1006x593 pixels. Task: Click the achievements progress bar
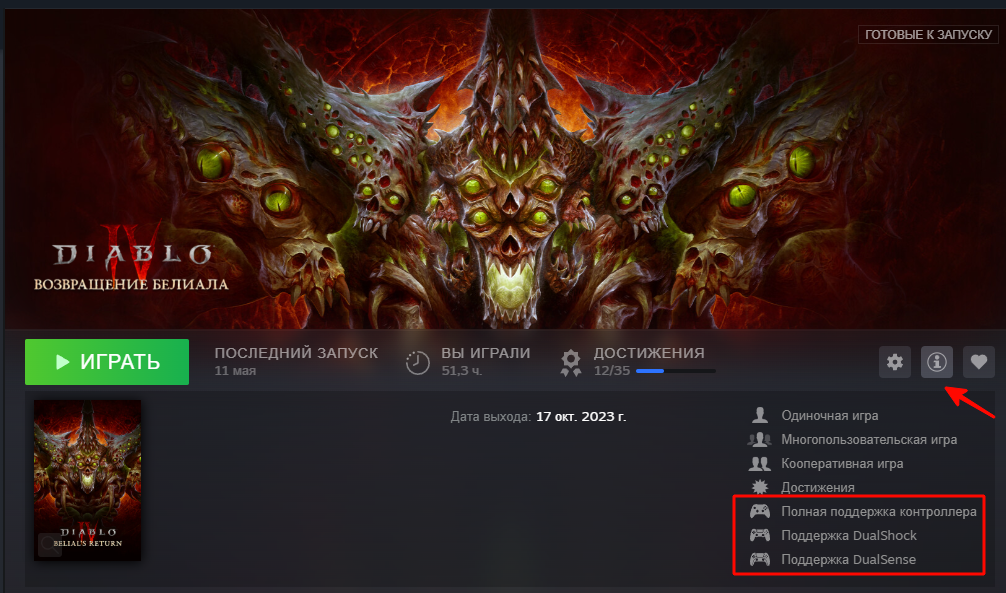click(676, 371)
